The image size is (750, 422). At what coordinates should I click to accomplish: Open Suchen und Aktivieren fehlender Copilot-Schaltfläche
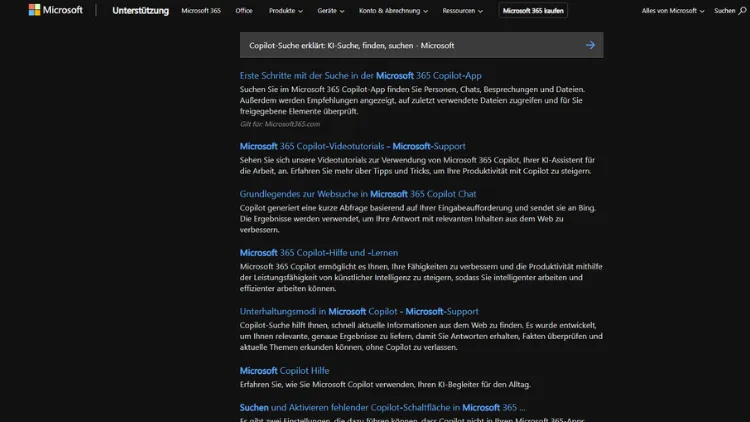click(382, 408)
